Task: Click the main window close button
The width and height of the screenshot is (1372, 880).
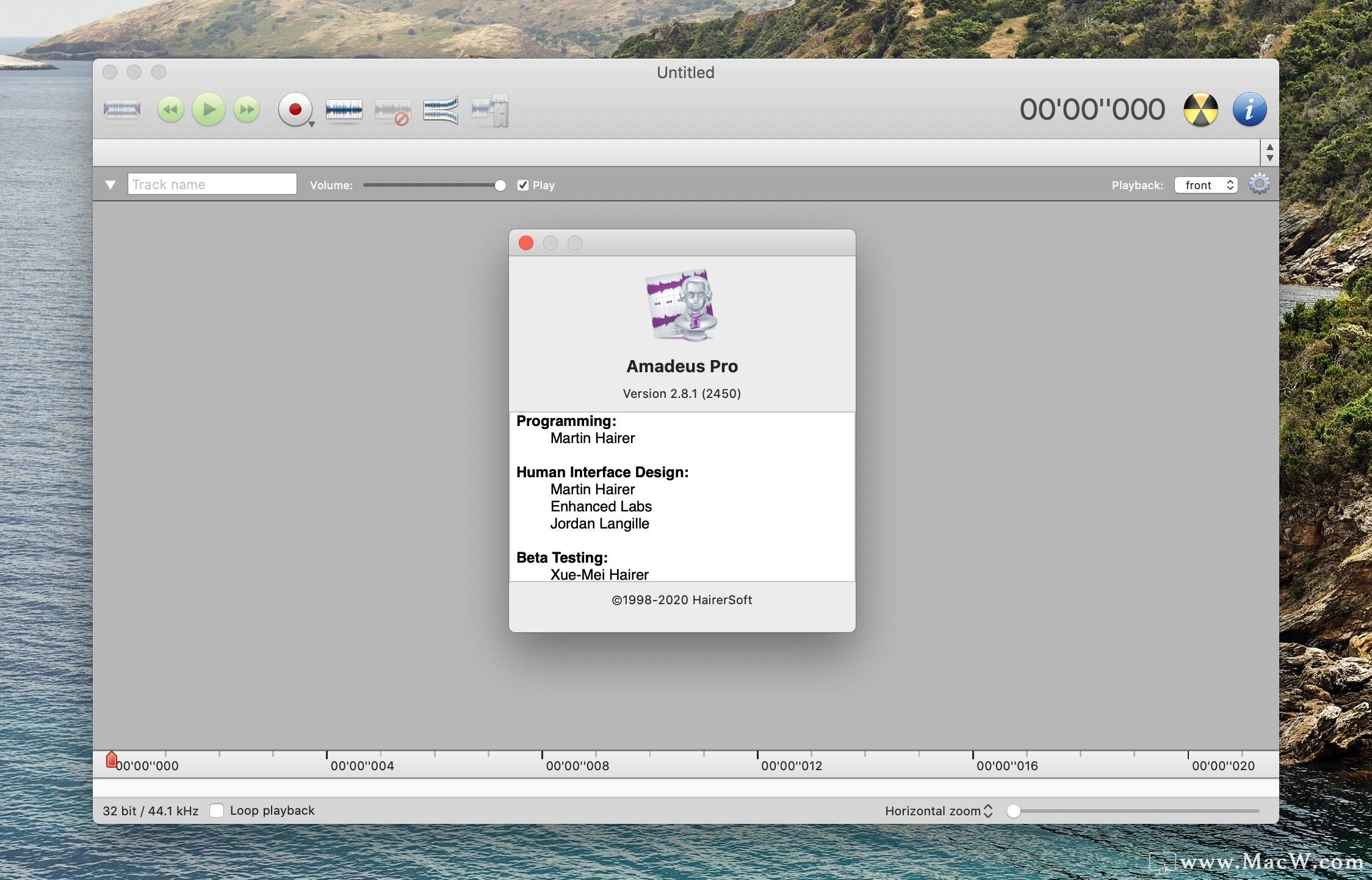Action: click(x=110, y=72)
